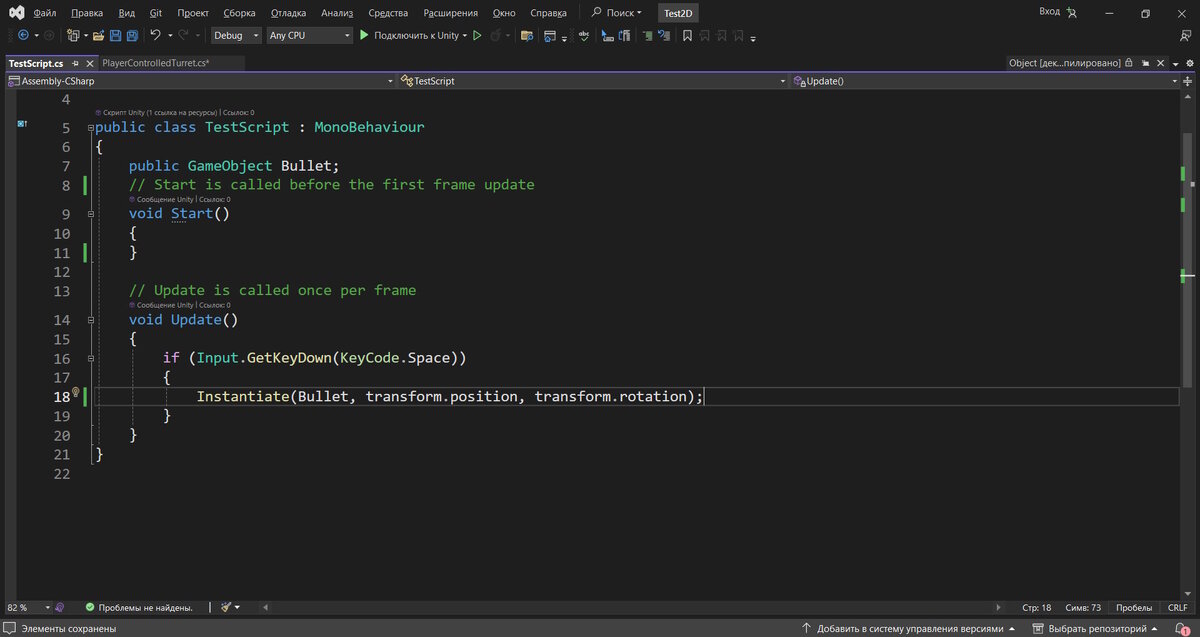Click the code cleanup broom icon
Image resolution: width=1200 pixels, height=637 pixels.
click(x=227, y=607)
